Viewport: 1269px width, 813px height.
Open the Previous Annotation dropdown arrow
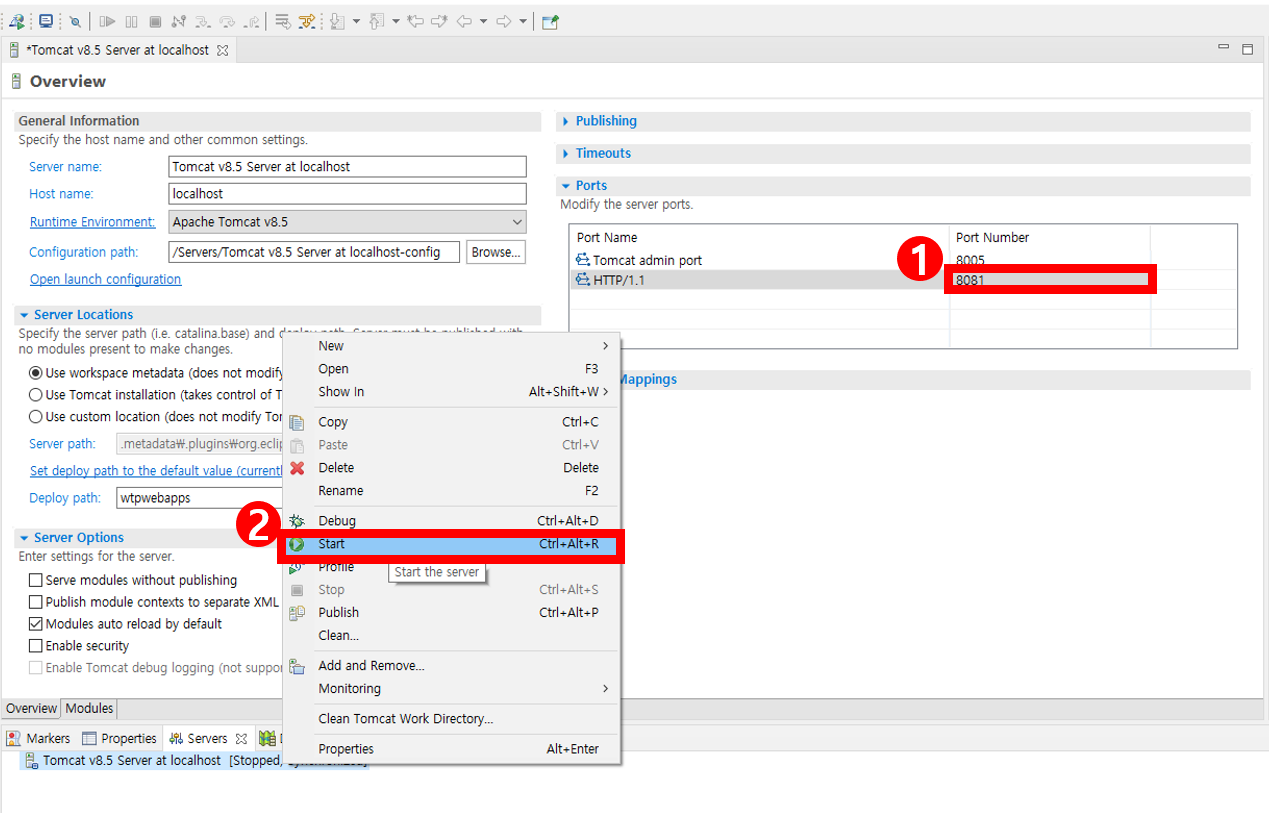tap(395, 21)
